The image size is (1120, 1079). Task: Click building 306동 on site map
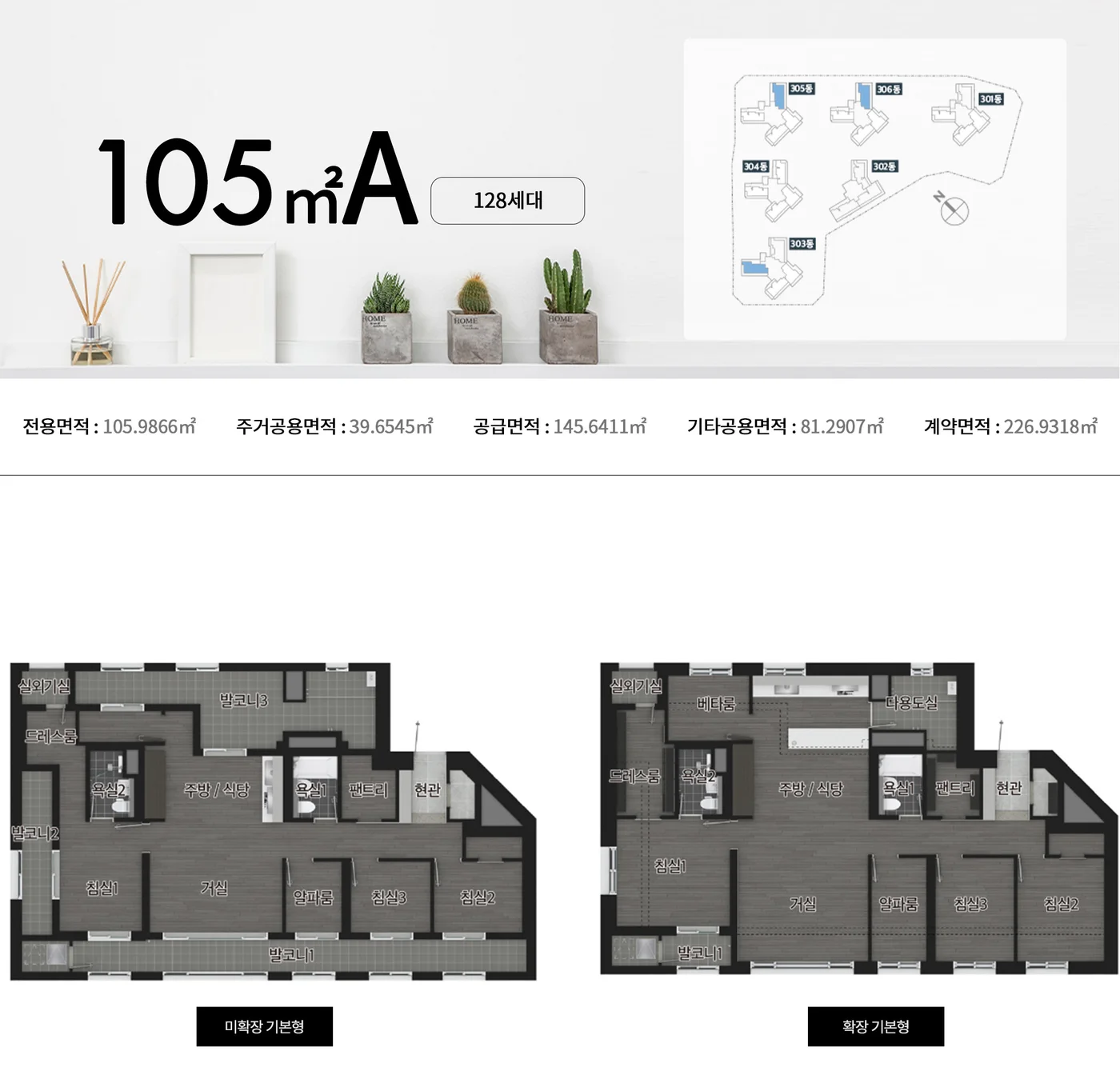(x=888, y=90)
